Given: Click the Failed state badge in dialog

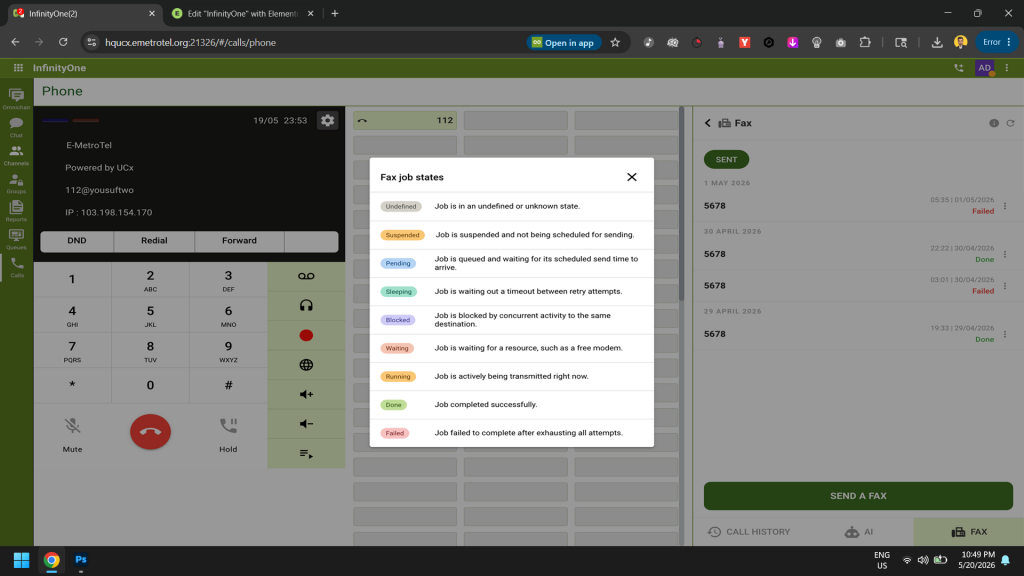Looking at the screenshot, I should [394, 433].
